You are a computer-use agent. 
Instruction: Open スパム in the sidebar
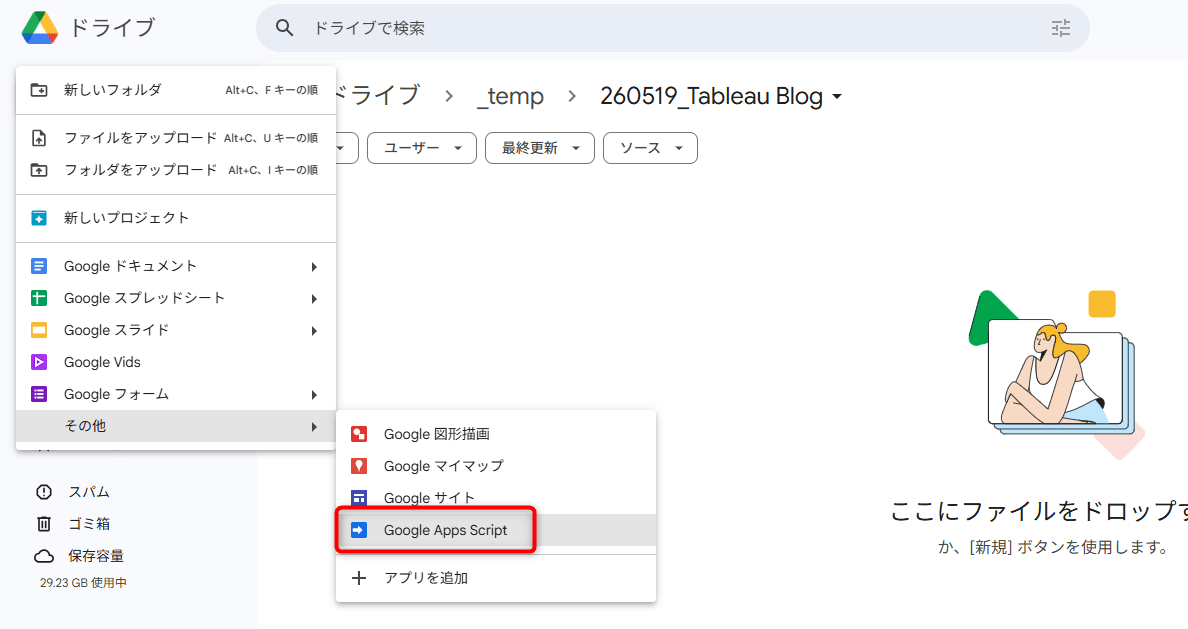[89, 492]
